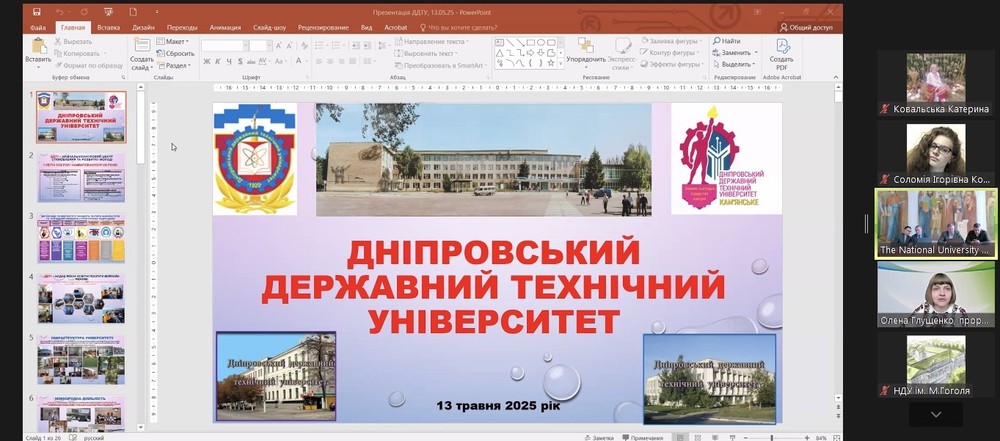Screen dimensions: 1000x441
Task: Toggle italic К formatting
Action: 217,61
